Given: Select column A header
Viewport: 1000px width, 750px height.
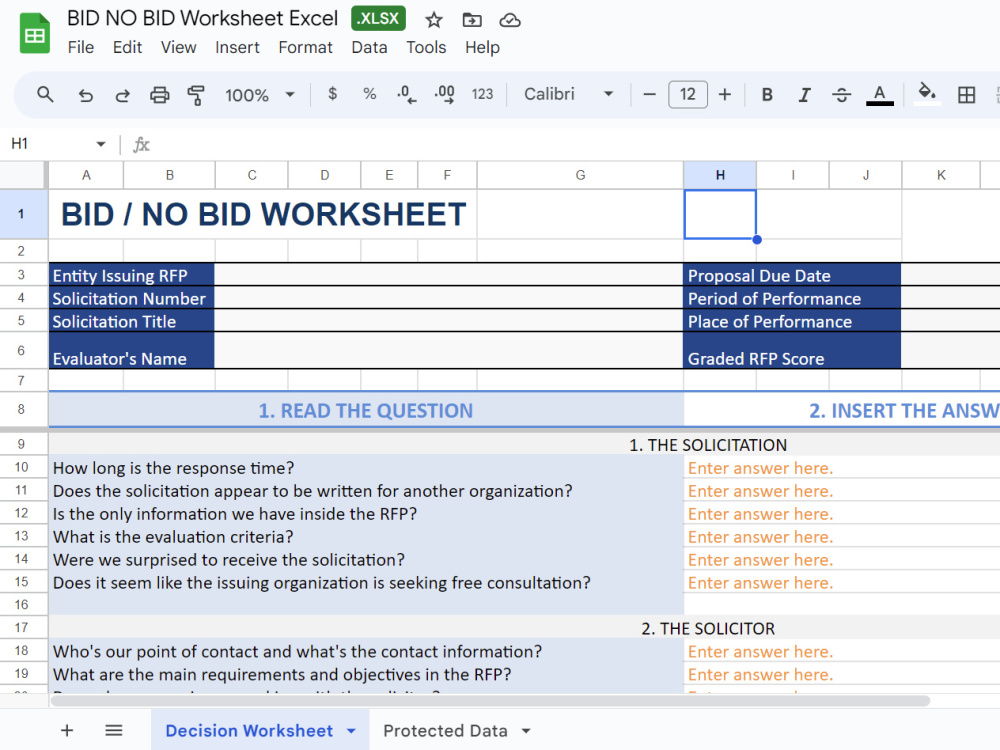Looking at the screenshot, I should tap(86, 175).
